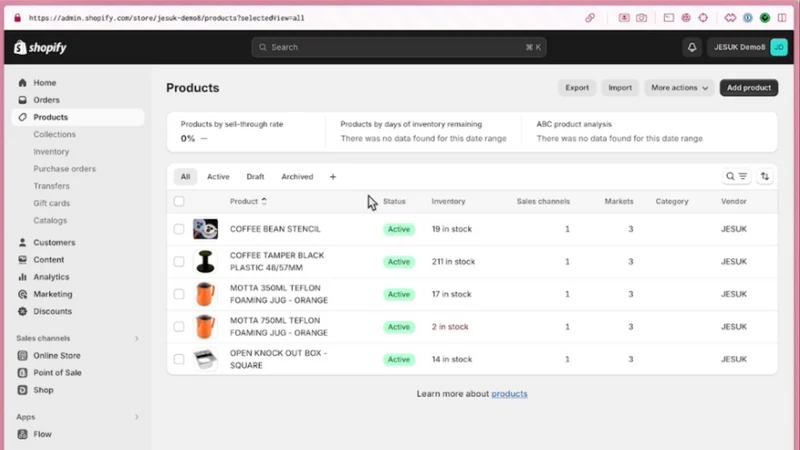Open ABC product analysis card
The height and width of the screenshot is (450, 800).
click(619, 132)
